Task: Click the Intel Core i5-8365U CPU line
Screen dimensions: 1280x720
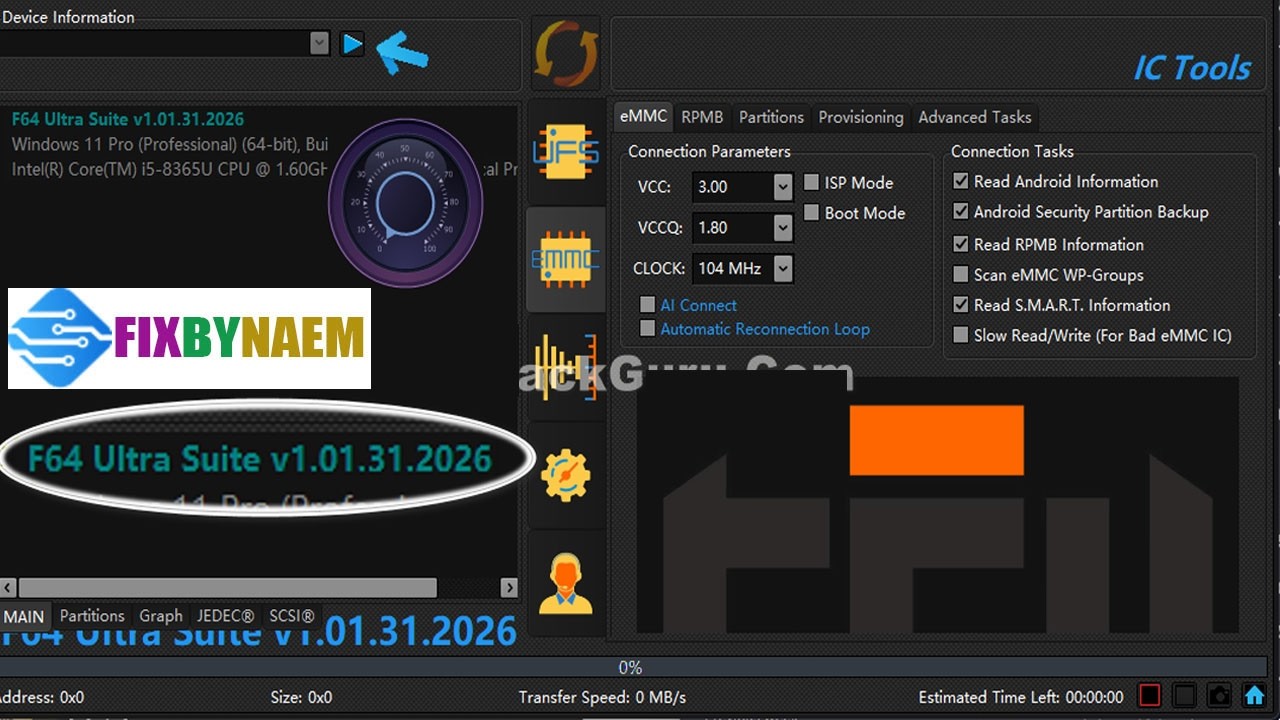Action: 170,169
